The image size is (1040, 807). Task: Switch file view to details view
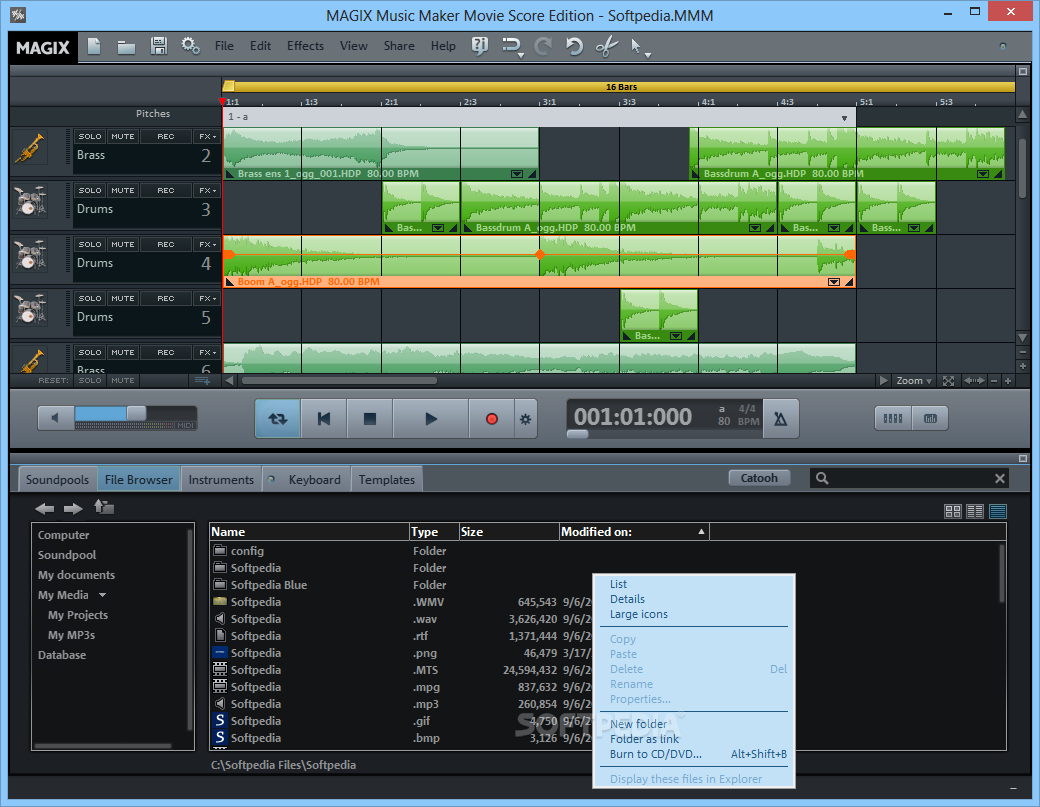pyautogui.click(x=998, y=511)
